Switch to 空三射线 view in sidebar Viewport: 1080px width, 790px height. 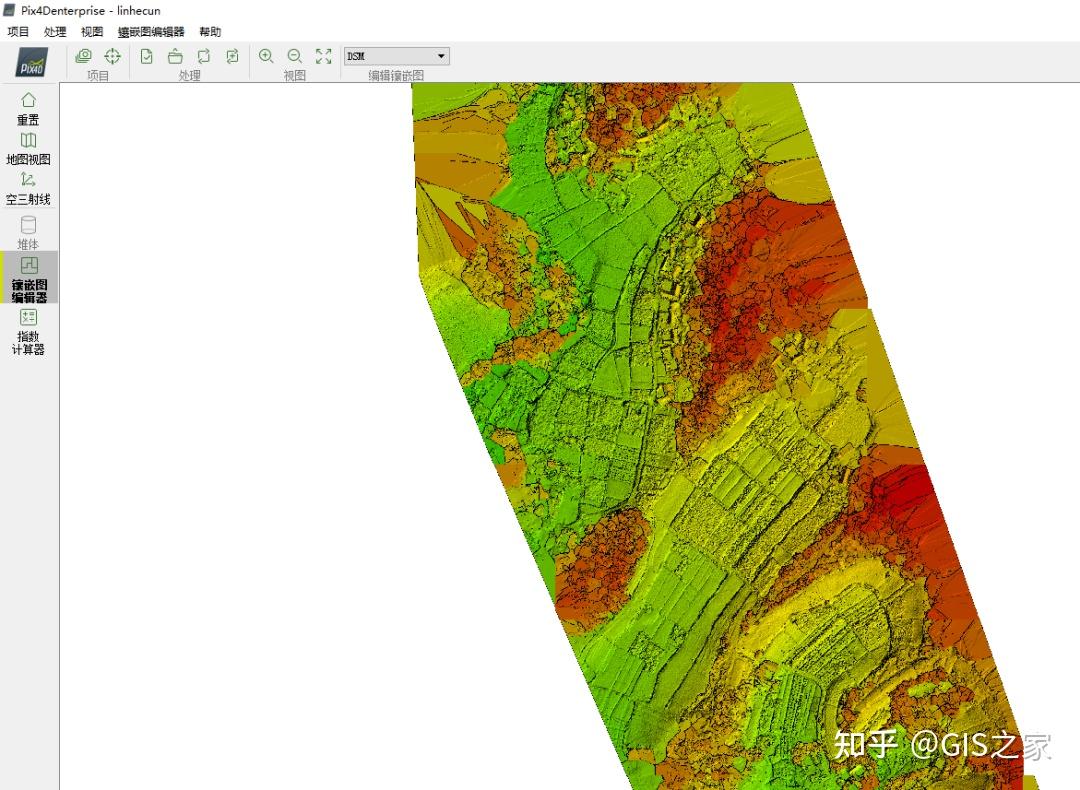click(28, 188)
